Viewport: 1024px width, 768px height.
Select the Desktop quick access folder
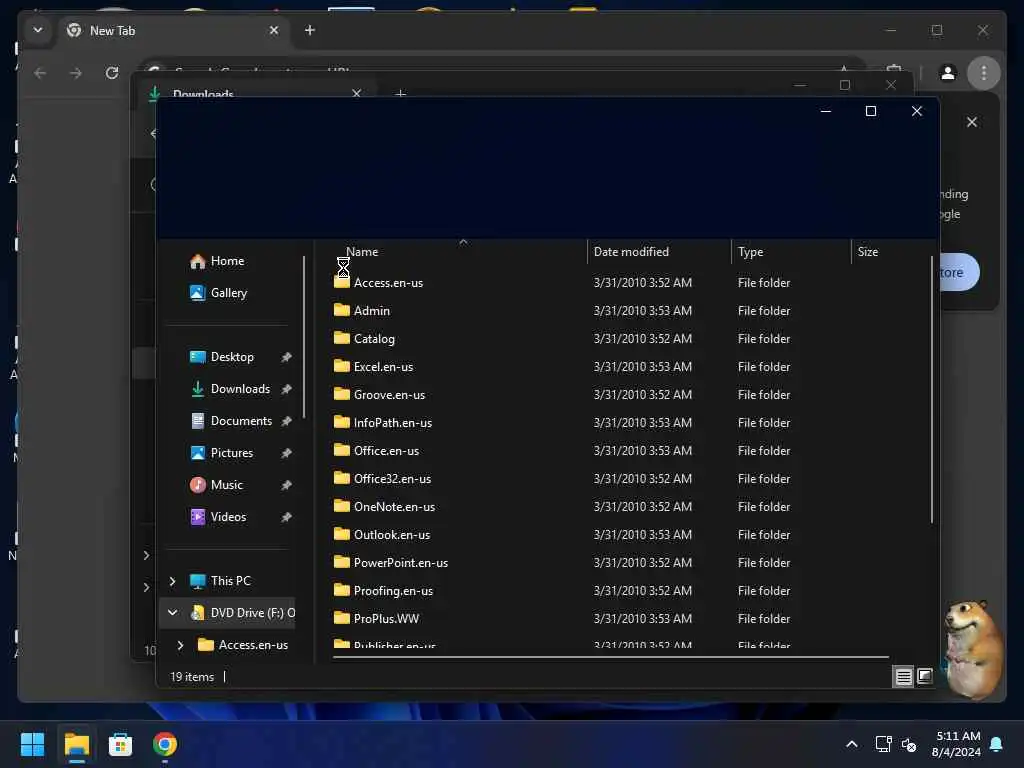tap(231, 357)
